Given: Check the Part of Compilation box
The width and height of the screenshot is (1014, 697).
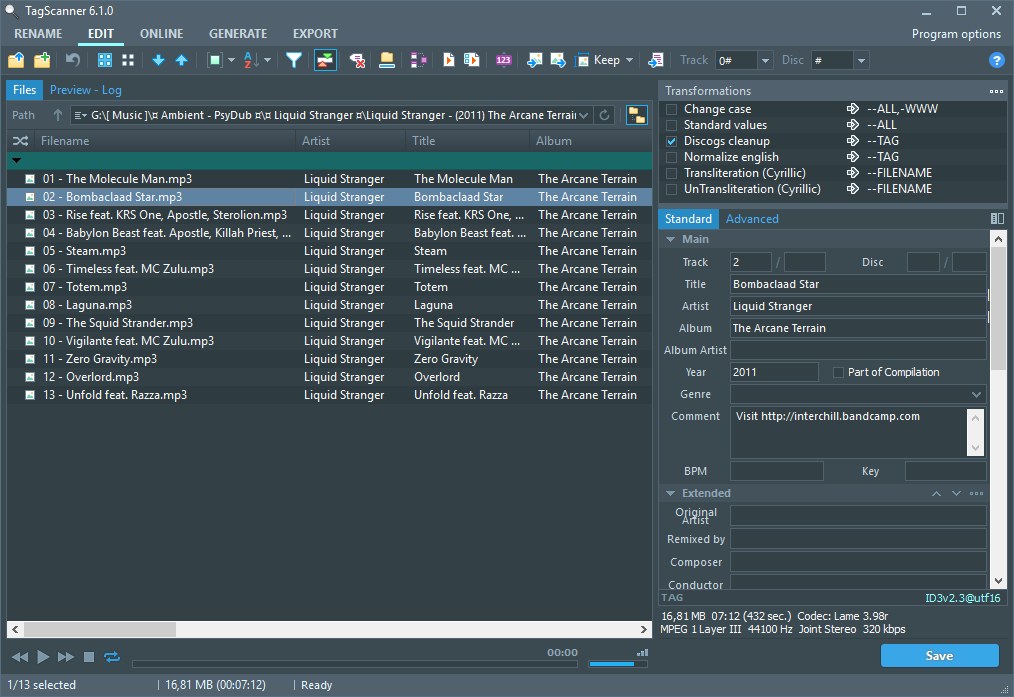Looking at the screenshot, I should point(838,372).
